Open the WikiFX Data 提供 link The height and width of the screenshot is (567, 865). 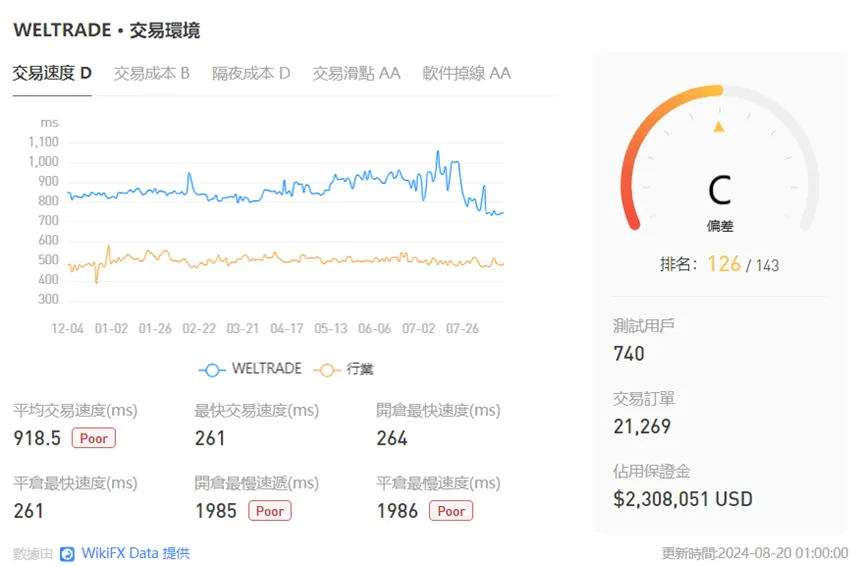[x=136, y=553]
